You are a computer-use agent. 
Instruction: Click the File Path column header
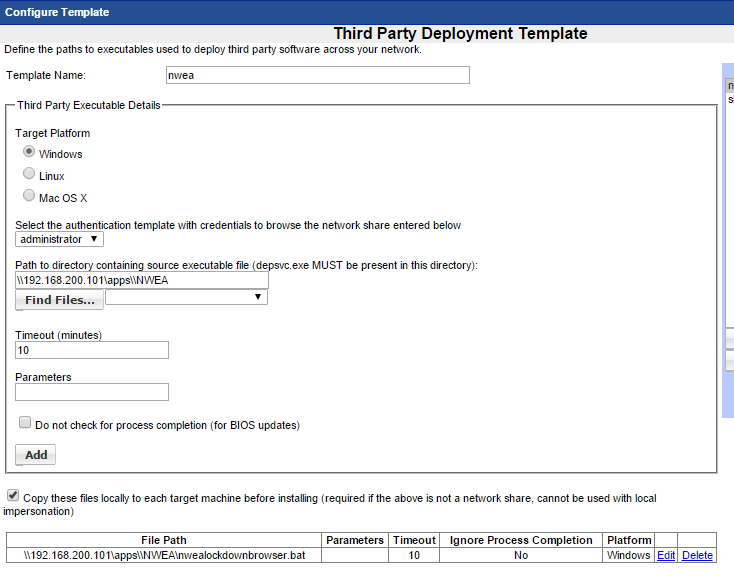(x=163, y=540)
